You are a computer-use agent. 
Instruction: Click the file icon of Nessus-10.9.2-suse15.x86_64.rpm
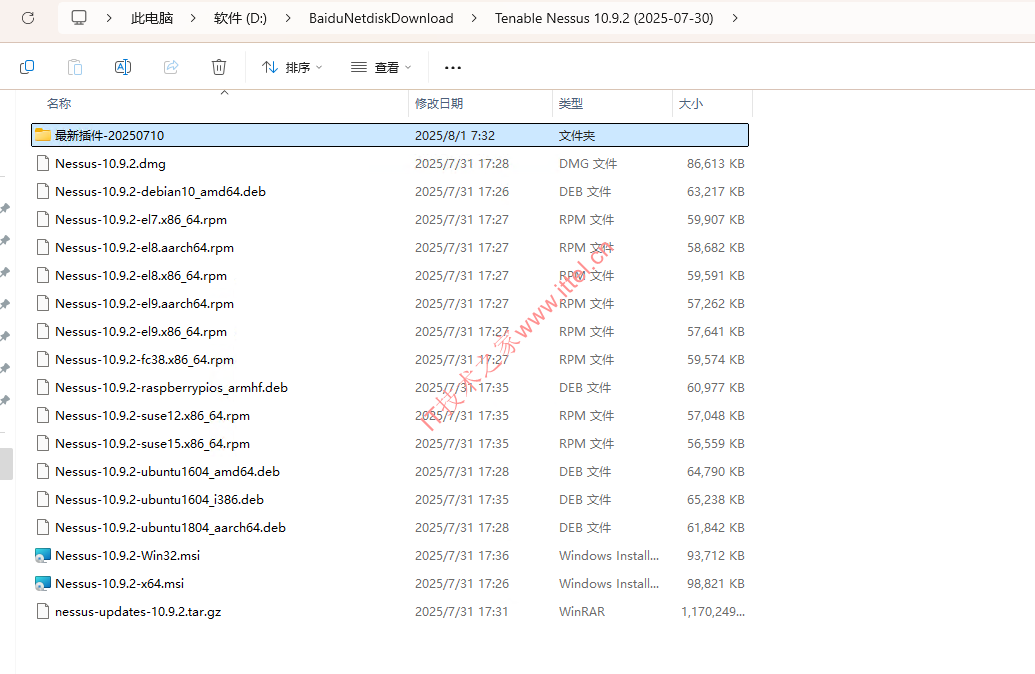point(43,444)
